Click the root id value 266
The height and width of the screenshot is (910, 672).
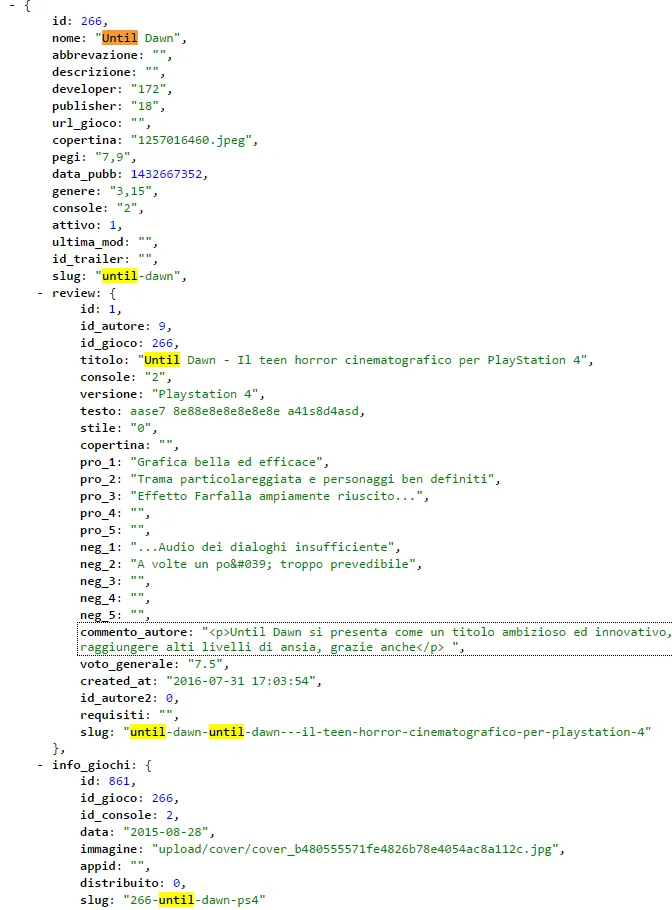91,21
